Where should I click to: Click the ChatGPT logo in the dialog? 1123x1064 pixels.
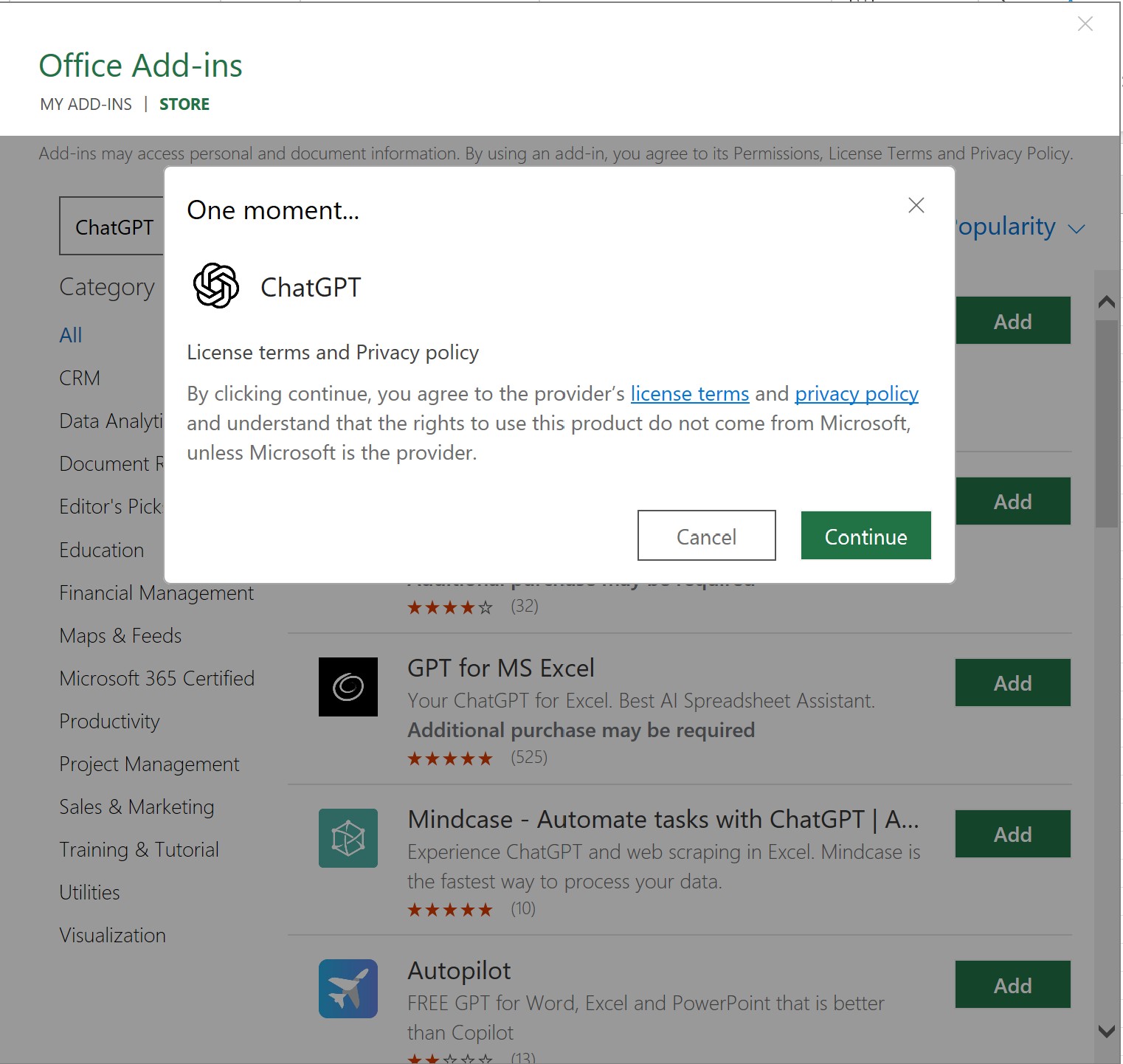pyautogui.click(x=215, y=286)
